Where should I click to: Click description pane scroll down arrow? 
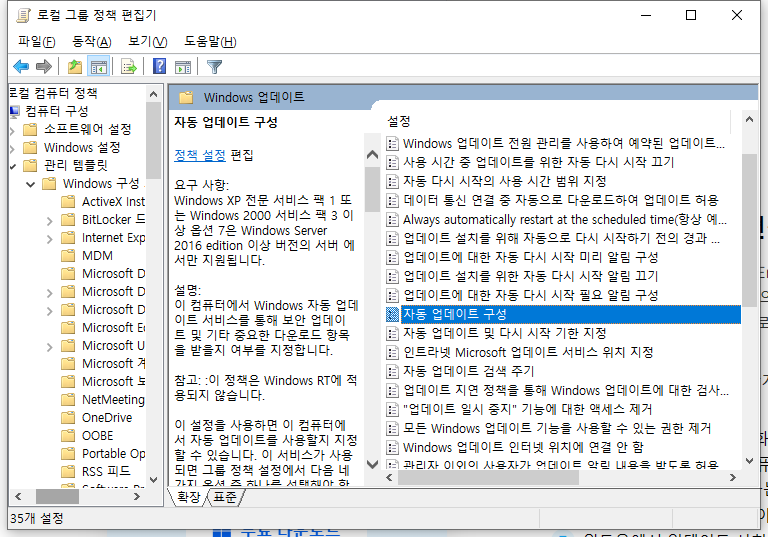point(373,464)
